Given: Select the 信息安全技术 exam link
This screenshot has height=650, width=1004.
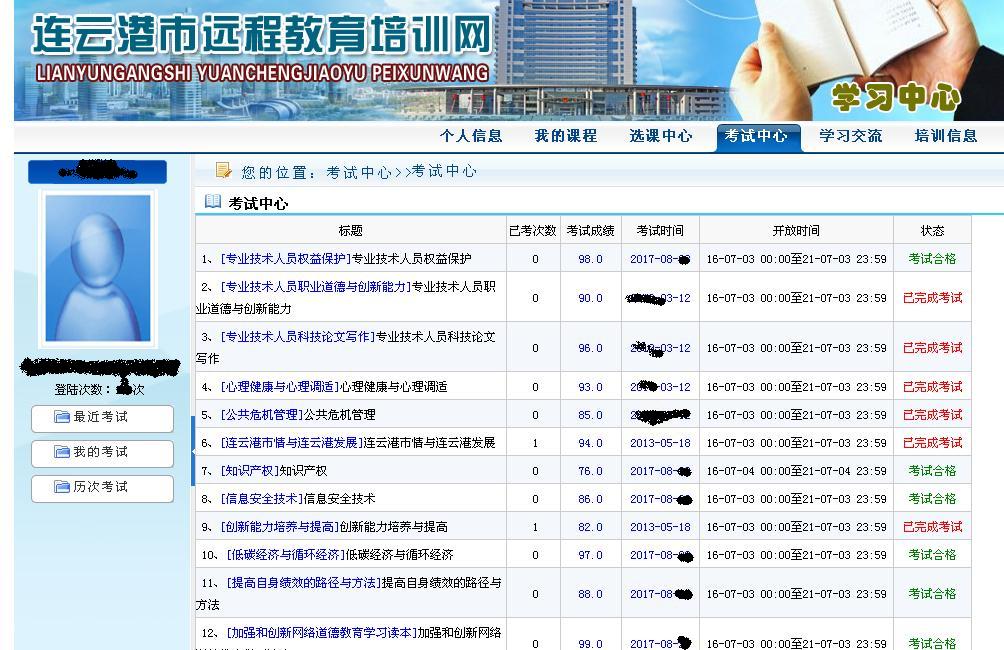Looking at the screenshot, I should 260,499.
